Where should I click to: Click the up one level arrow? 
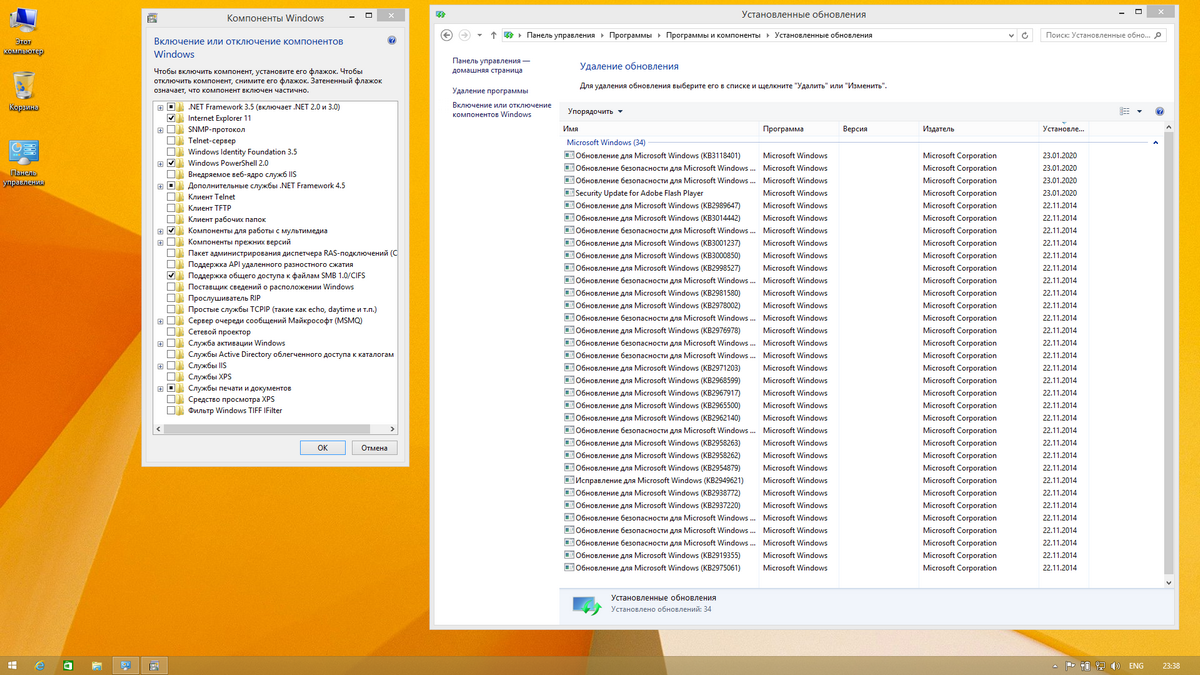(x=493, y=35)
